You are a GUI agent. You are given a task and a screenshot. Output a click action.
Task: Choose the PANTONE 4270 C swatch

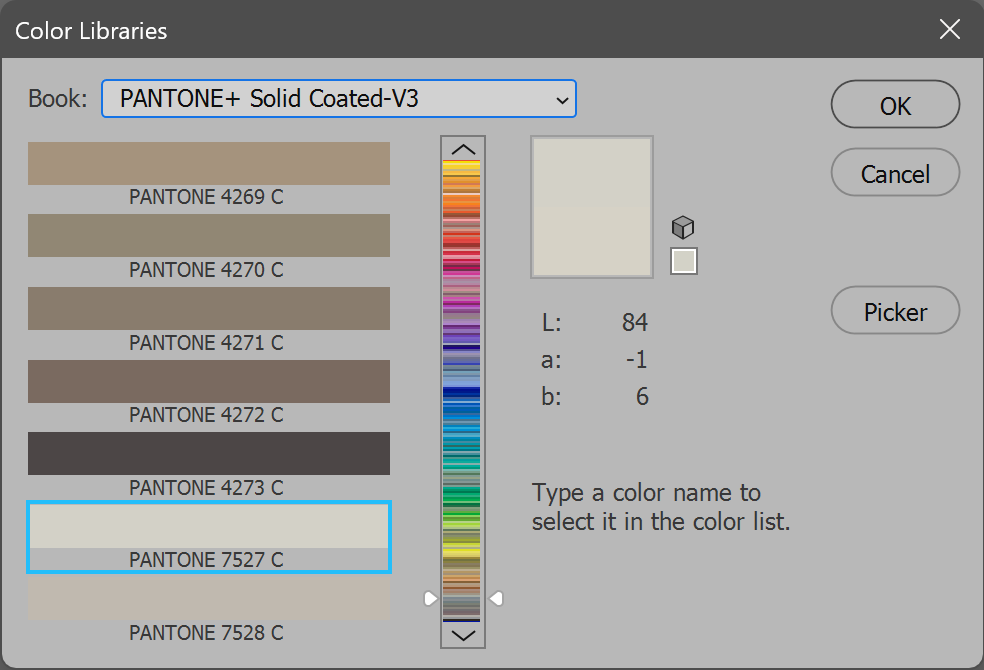[x=208, y=236]
